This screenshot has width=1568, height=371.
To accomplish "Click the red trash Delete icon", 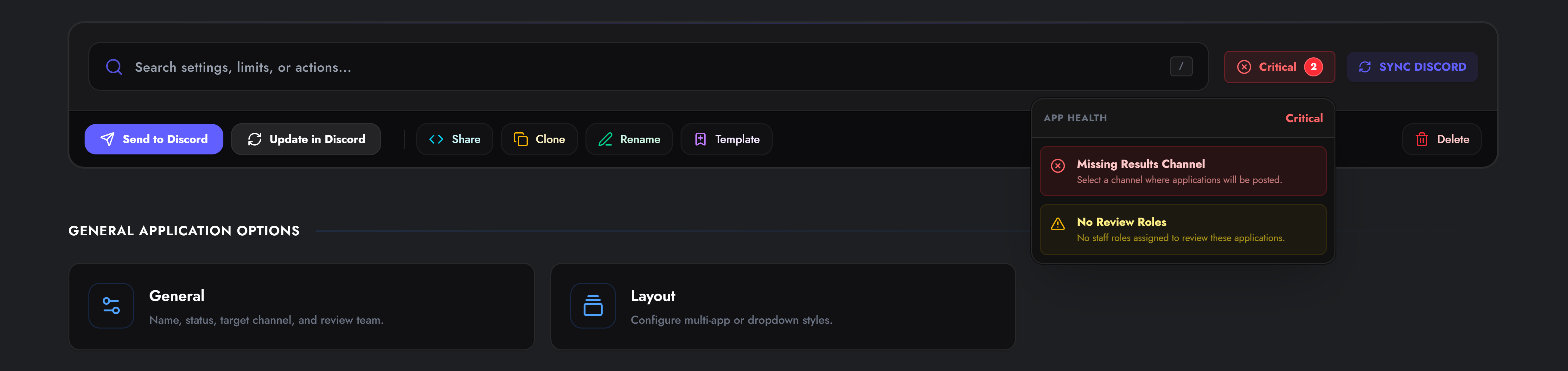I will coord(1422,140).
